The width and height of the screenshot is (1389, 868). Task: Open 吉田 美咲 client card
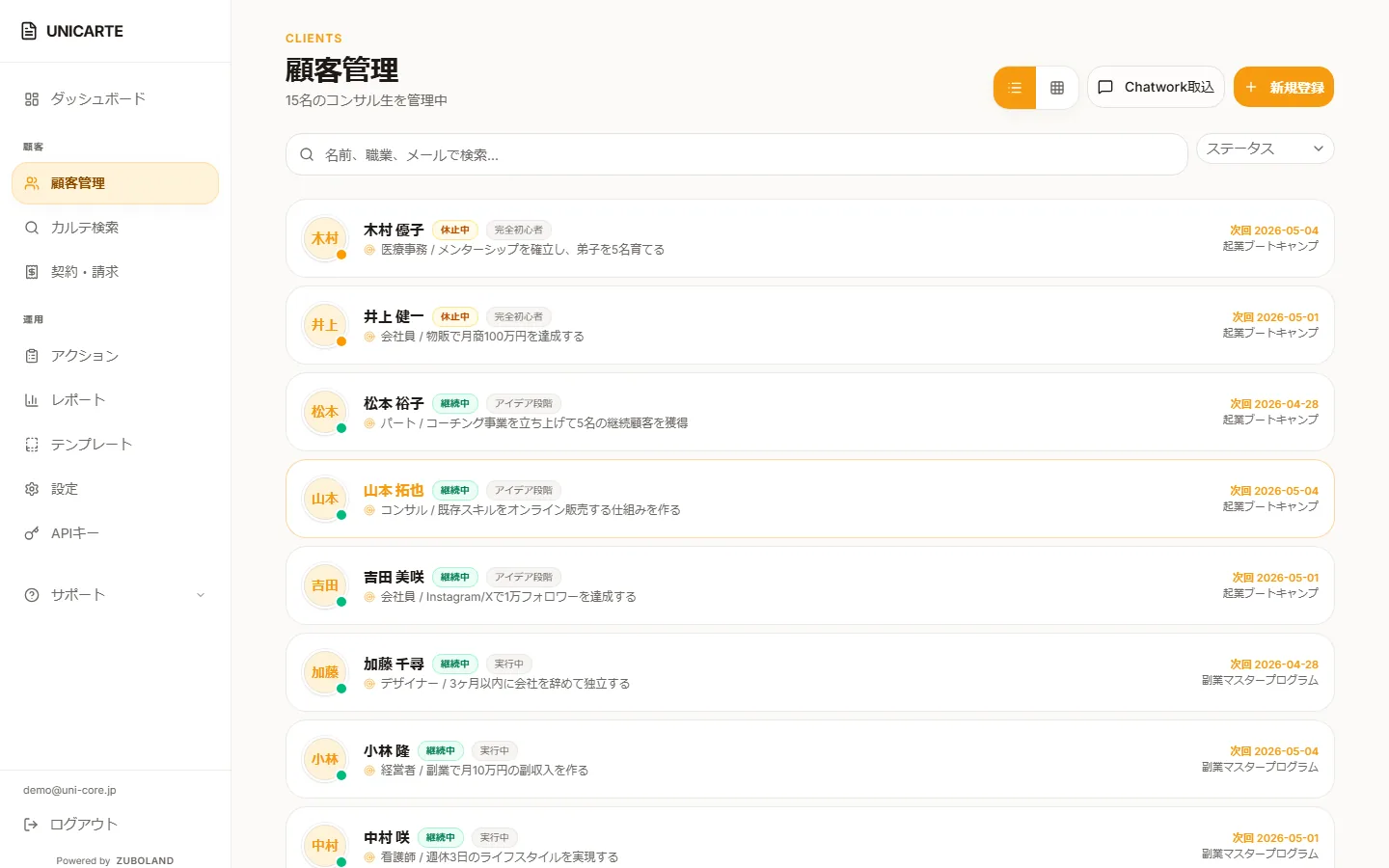pyautogui.click(x=809, y=585)
